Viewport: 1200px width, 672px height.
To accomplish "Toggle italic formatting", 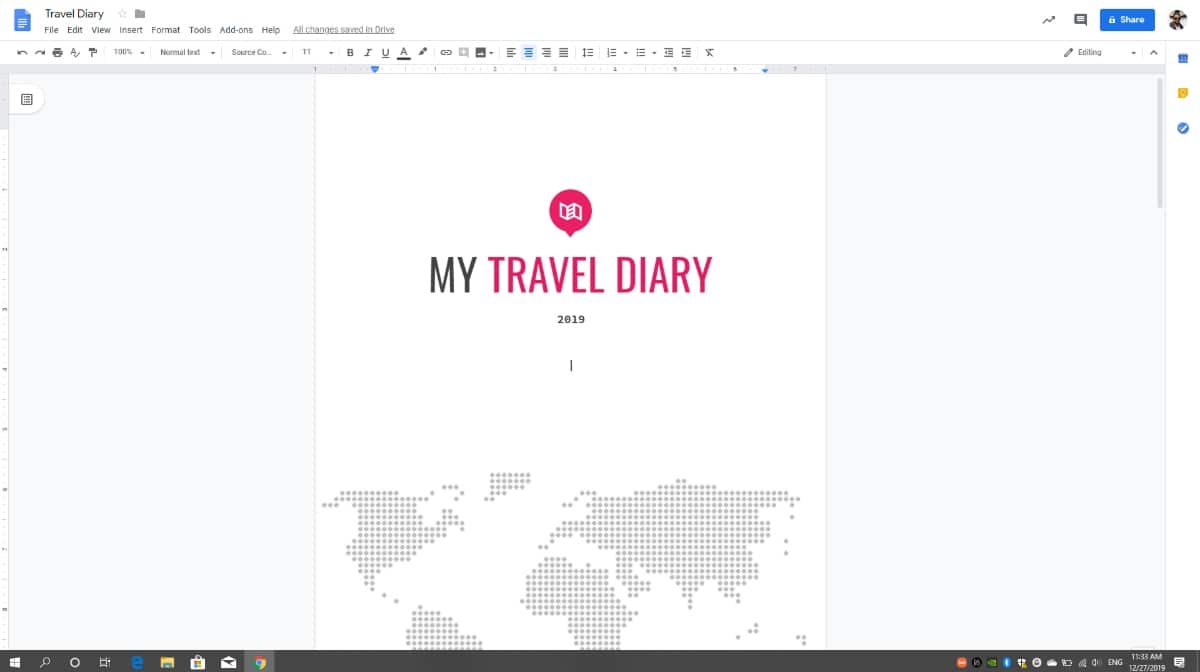I will pyautogui.click(x=367, y=52).
